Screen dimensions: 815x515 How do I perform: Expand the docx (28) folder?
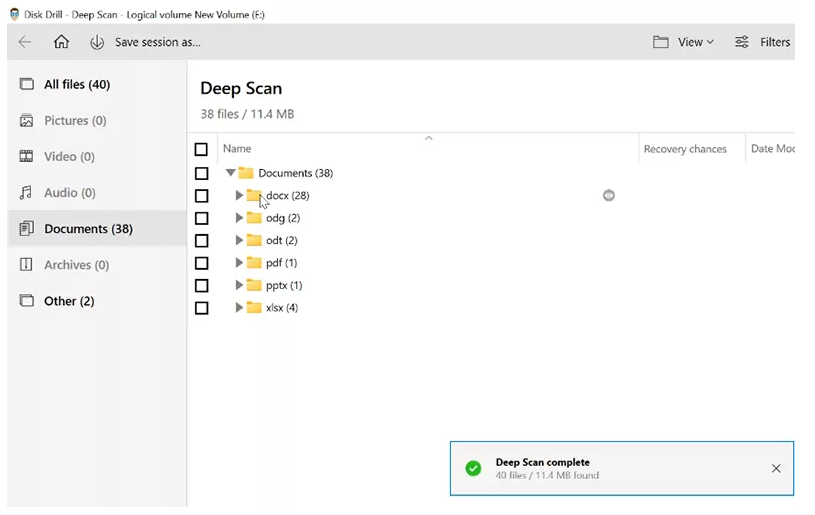point(239,195)
